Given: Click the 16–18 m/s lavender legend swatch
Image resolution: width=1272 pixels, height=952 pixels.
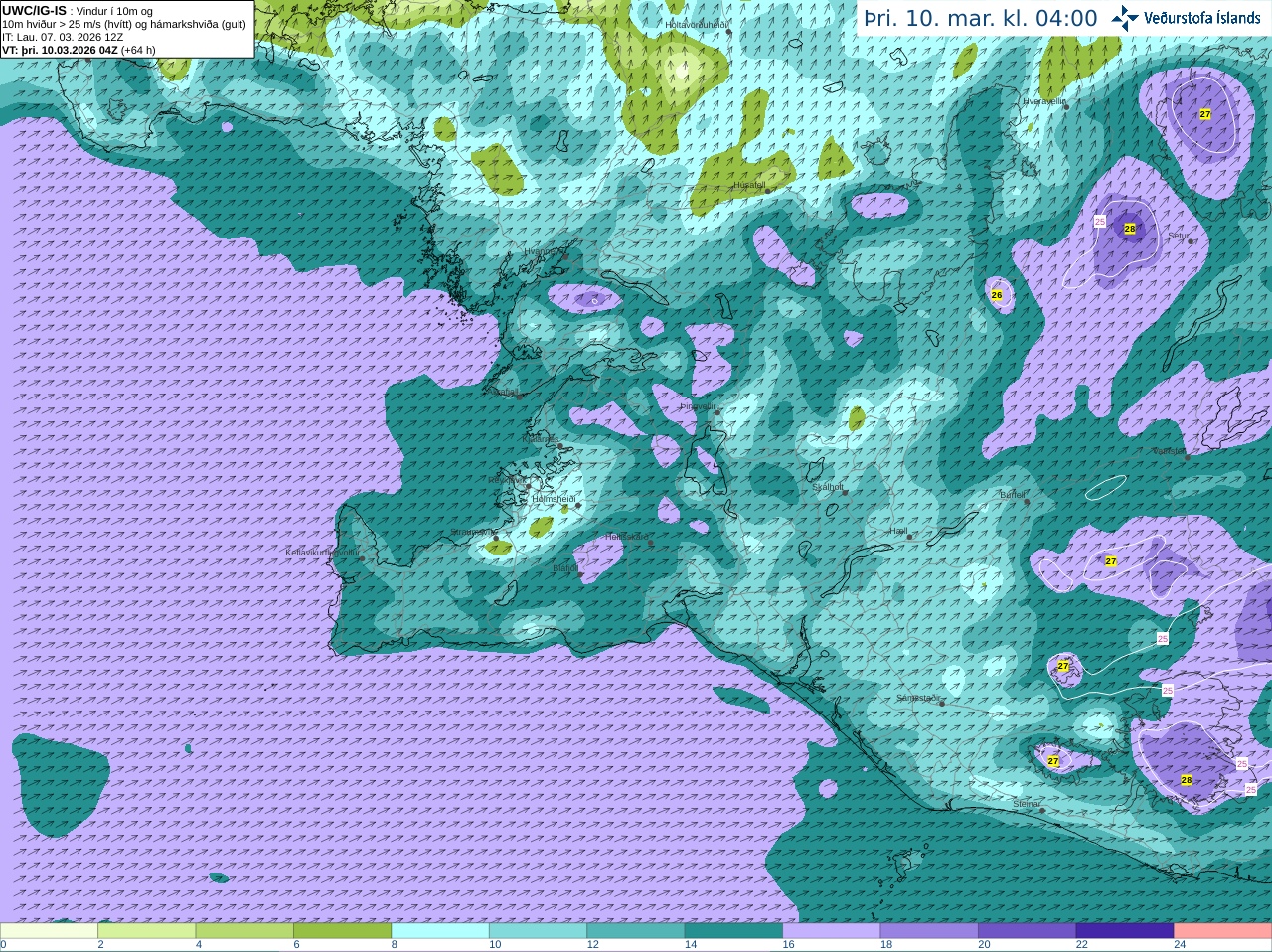Looking at the screenshot, I should (832, 931).
